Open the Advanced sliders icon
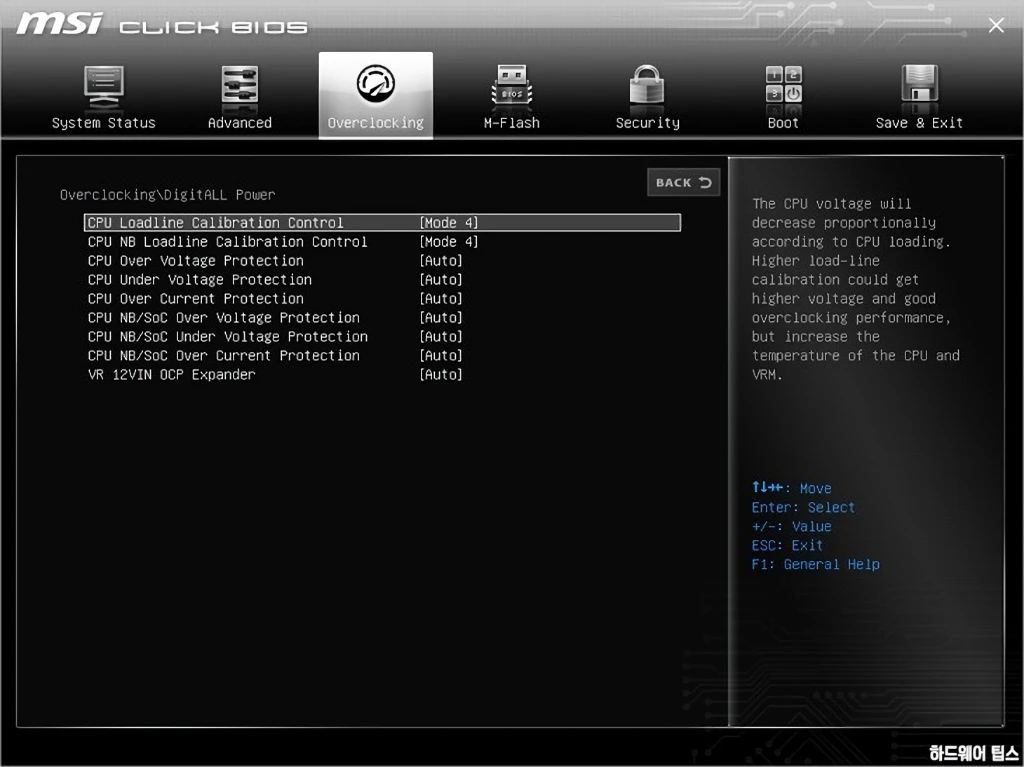This screenshot has height=767, width=1024. 240,85
